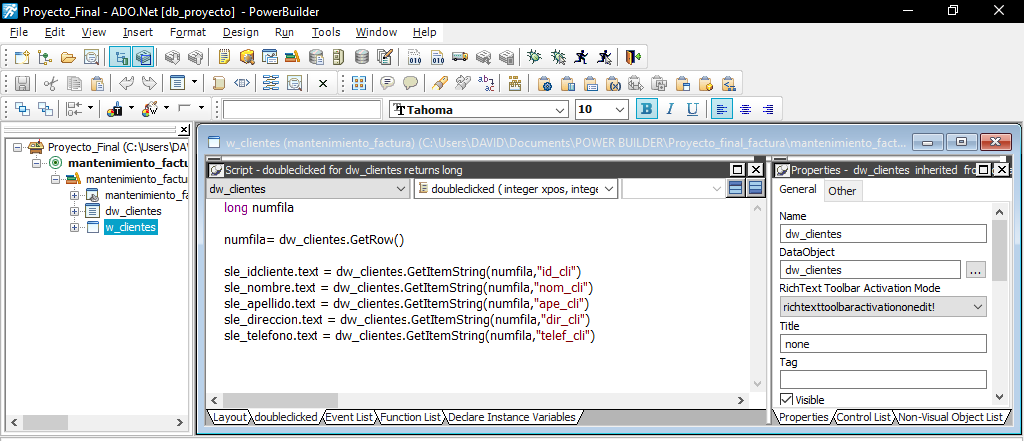Click the Redo arrow icon
The width and height of the screenshot is (1024, 441).
[x=150, y=83]
